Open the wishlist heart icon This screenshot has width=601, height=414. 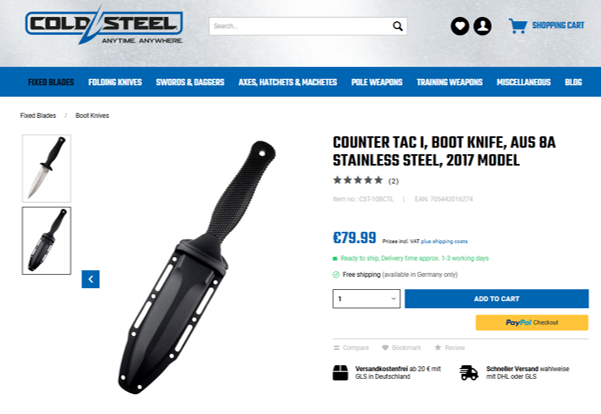click(460, 26)
